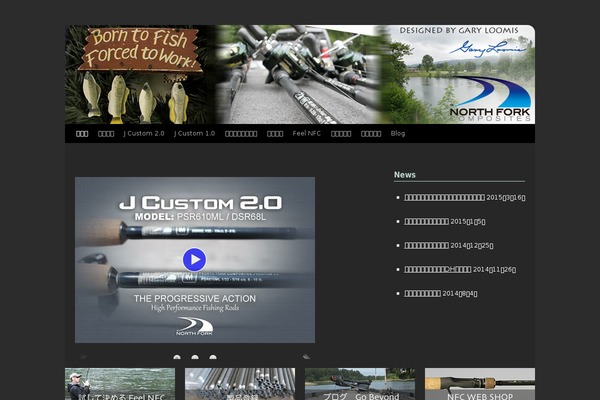Open the news link dated 2015 3/16
600x400 pixels.
(444, 198)
